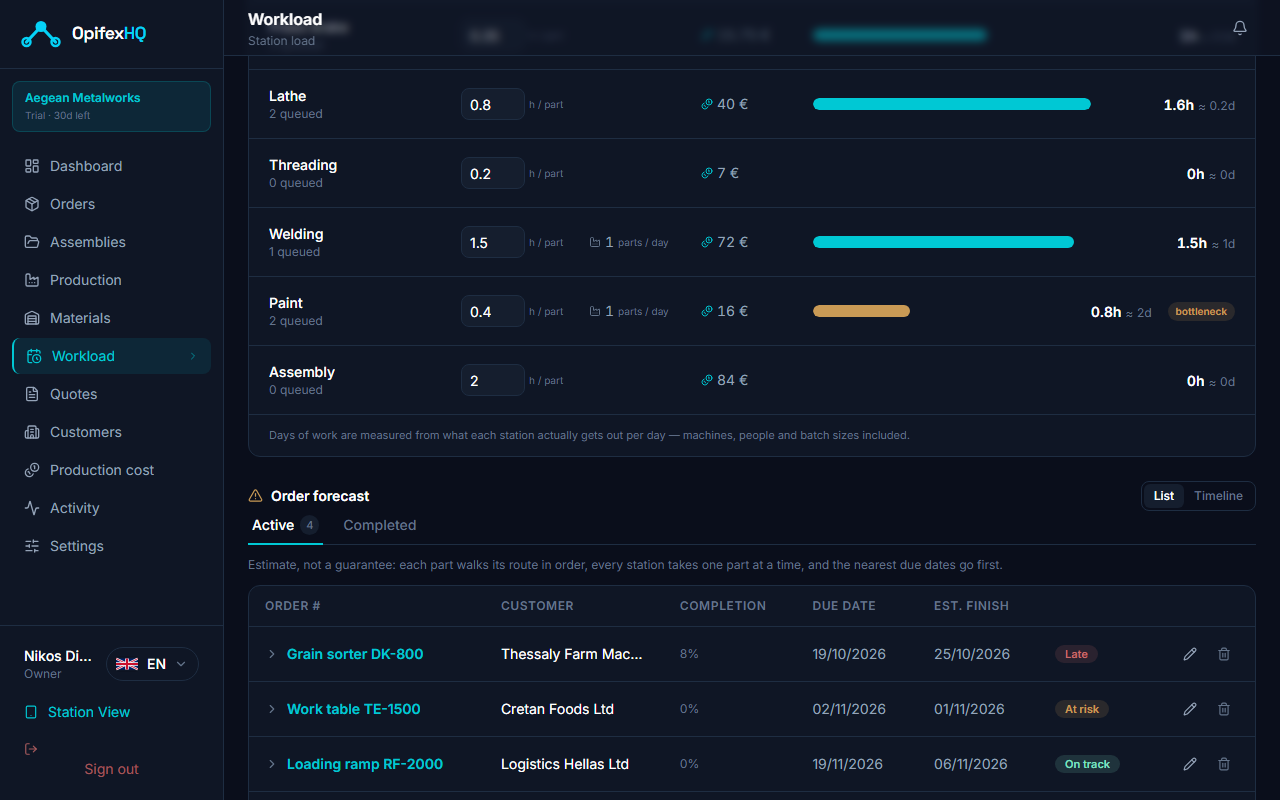This screenshot has height=800, width=1280.
Task: Click the Lathe cost link icon
Action: coord(707,104)
